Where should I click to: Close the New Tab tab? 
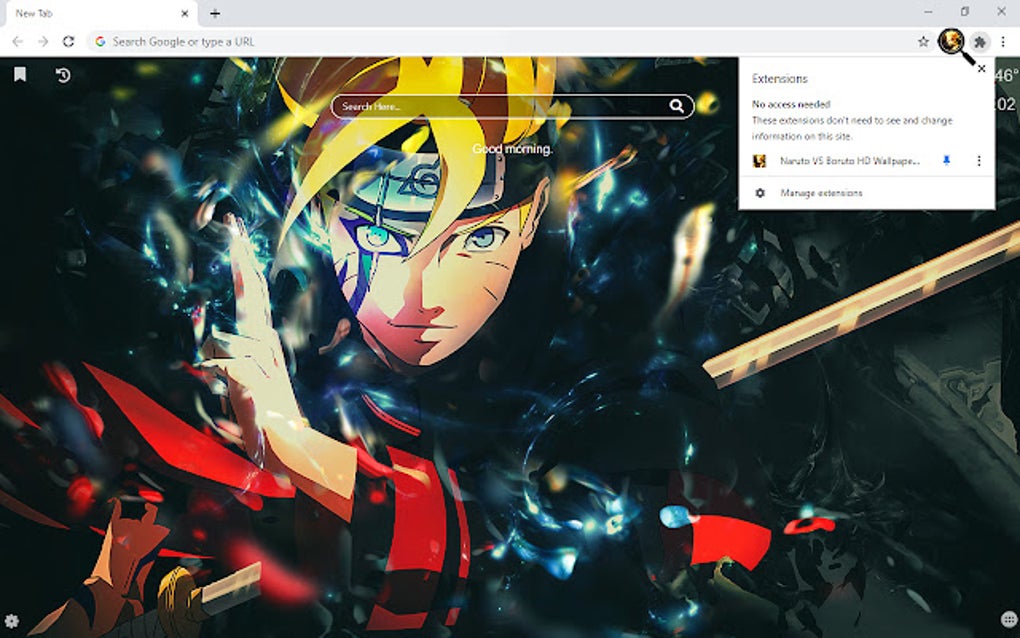185,13
